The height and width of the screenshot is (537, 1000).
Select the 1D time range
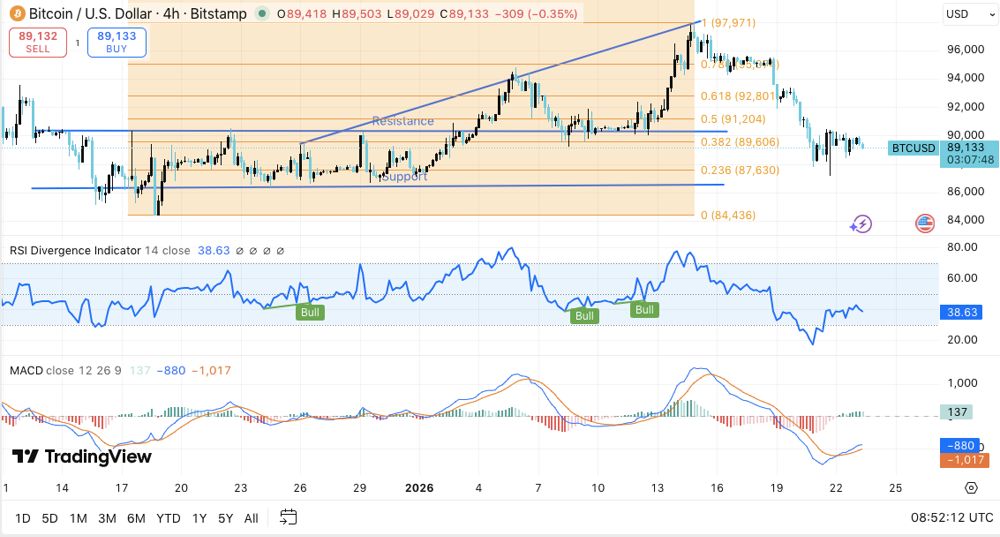[x=22, y=518]
